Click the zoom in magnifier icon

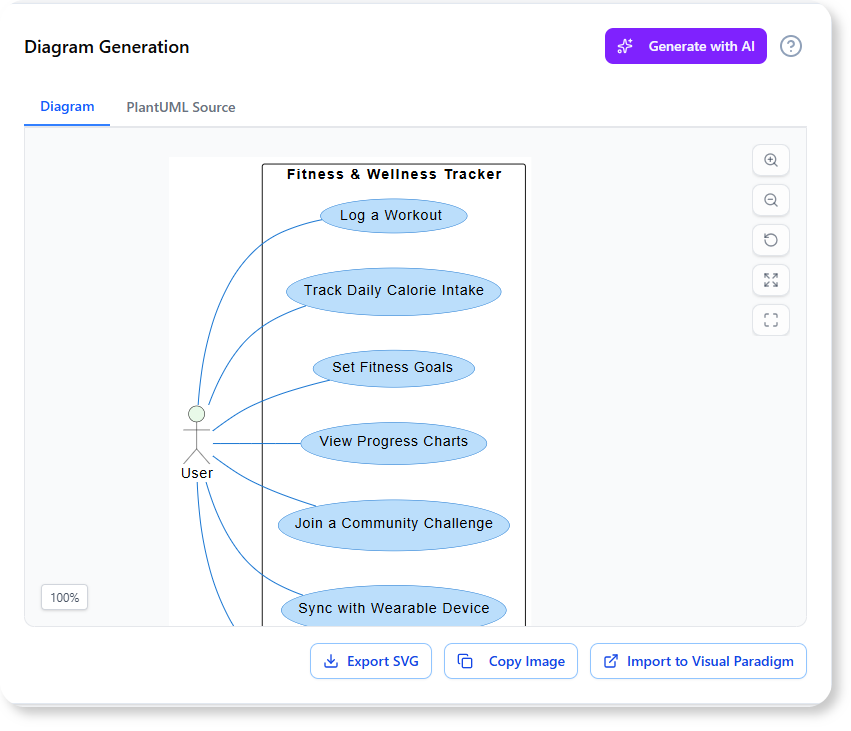tap(770, 160)
